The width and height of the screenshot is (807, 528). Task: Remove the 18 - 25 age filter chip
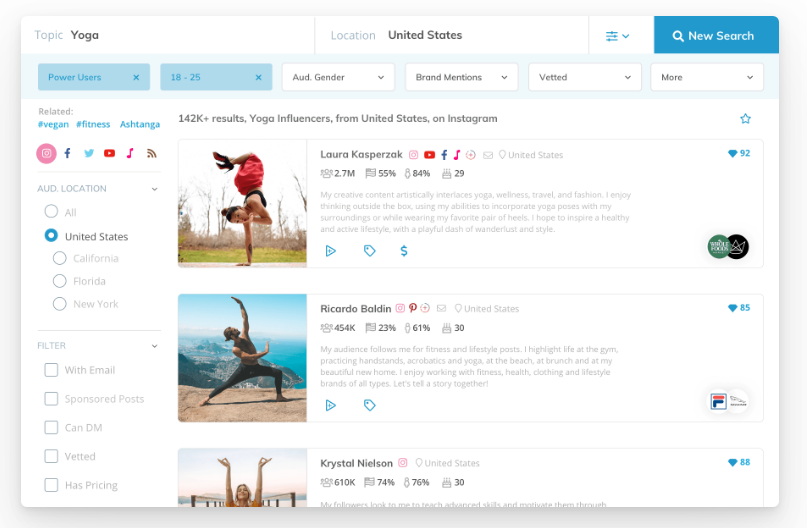[x=258, y=77]
